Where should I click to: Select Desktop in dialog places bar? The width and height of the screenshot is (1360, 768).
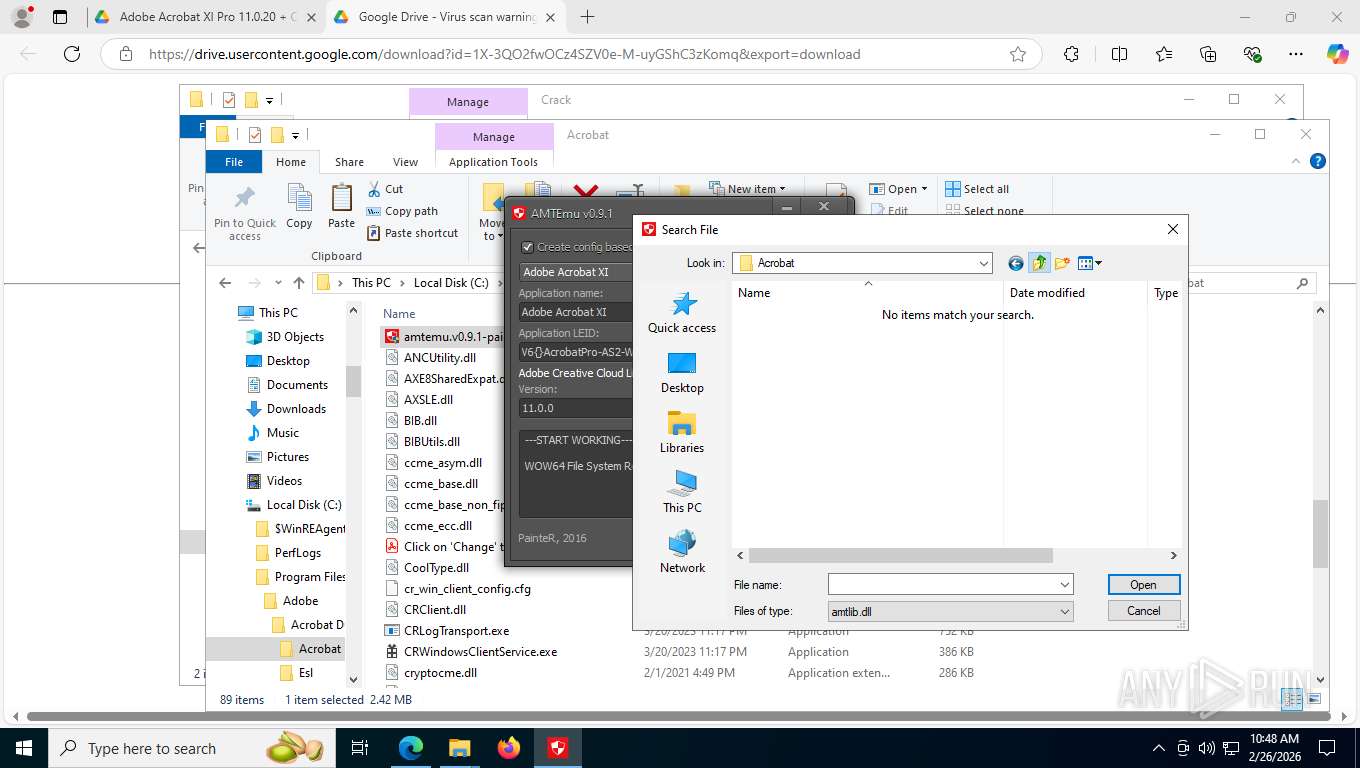[x=682, y=373]
